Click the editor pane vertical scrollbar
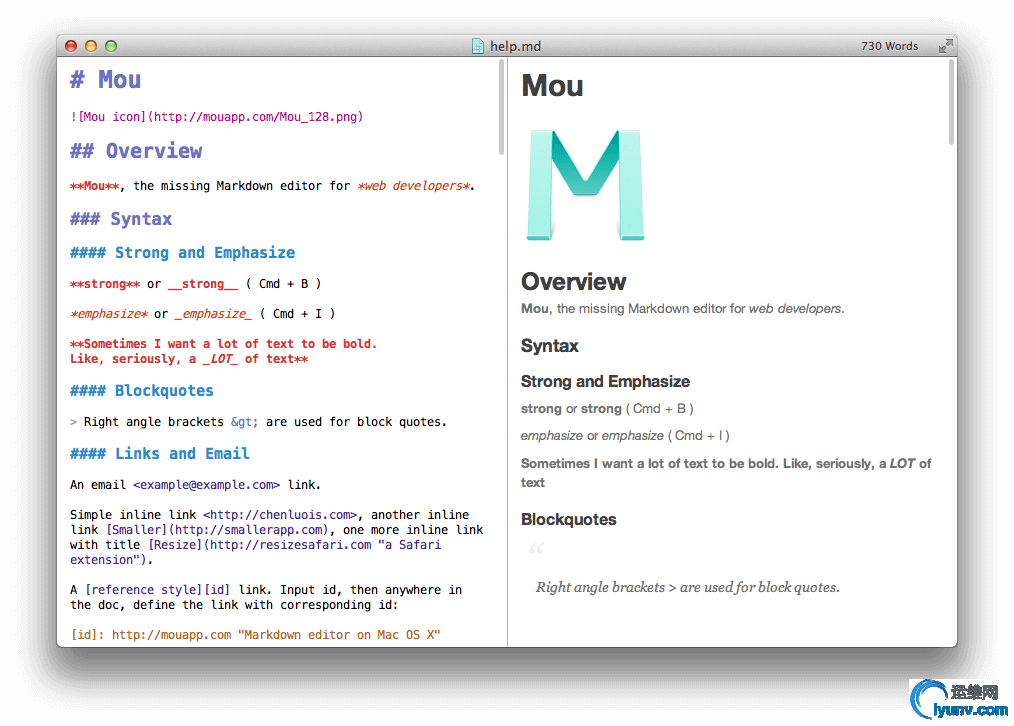The width and height of the screenshot is (1014, 726). [x=501, y=107]
